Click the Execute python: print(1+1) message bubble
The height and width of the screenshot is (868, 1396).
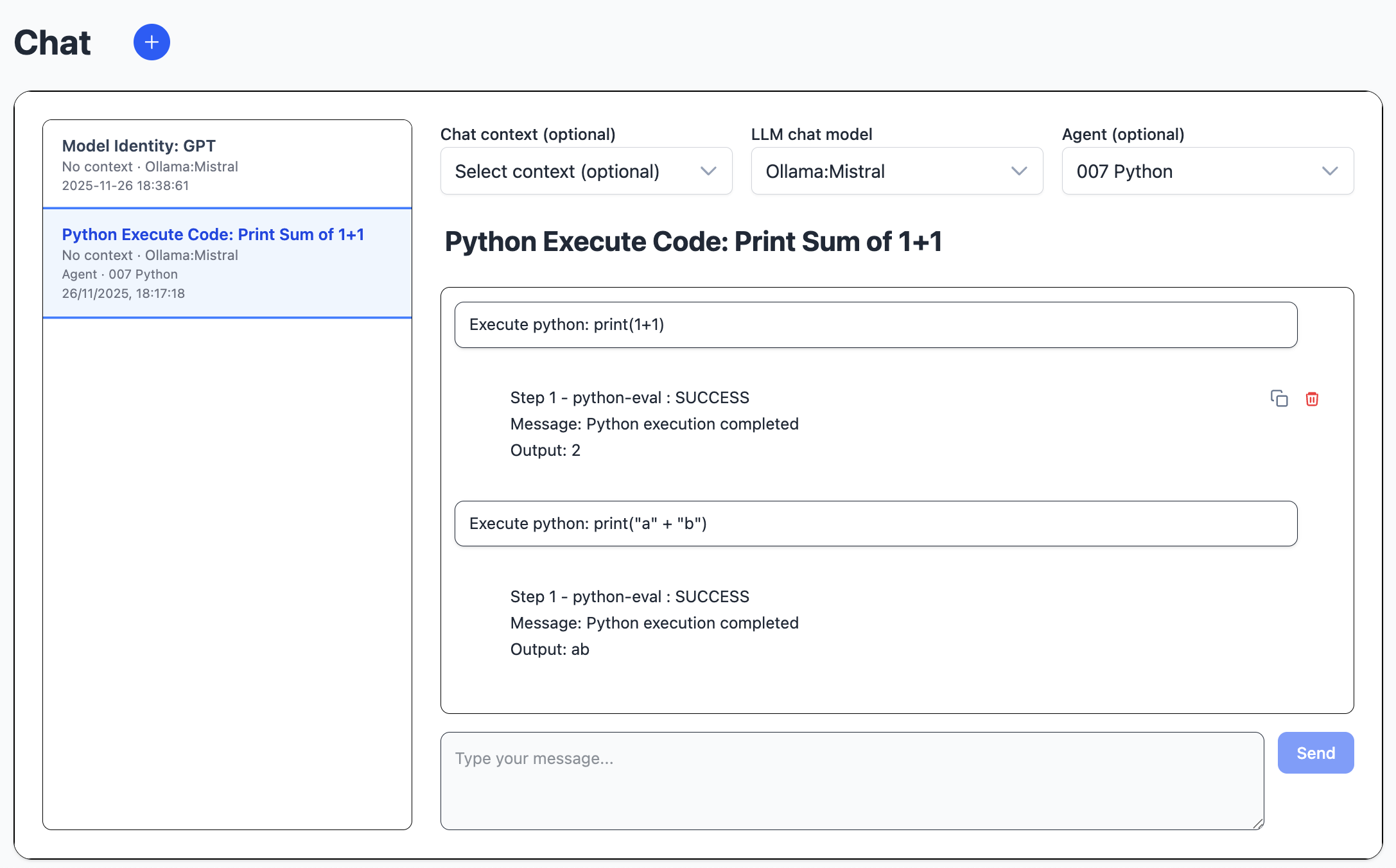(x=875, y=325)
